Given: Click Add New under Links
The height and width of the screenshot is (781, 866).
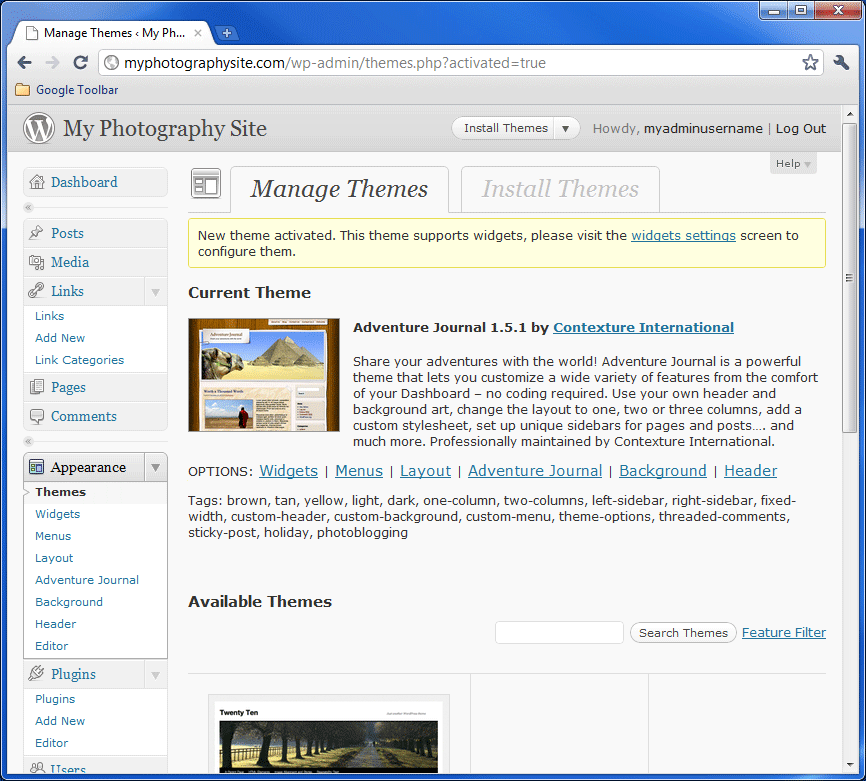Looking at the screenshot, I should coord(60,338).
